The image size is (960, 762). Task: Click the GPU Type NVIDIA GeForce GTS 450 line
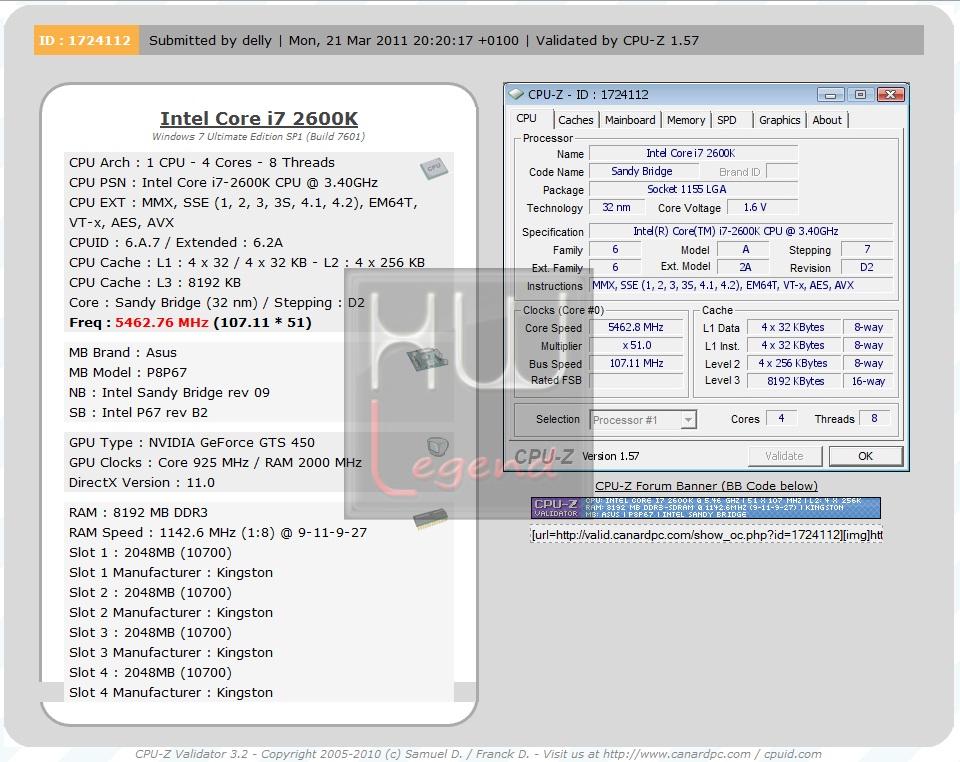click(192, 442)
